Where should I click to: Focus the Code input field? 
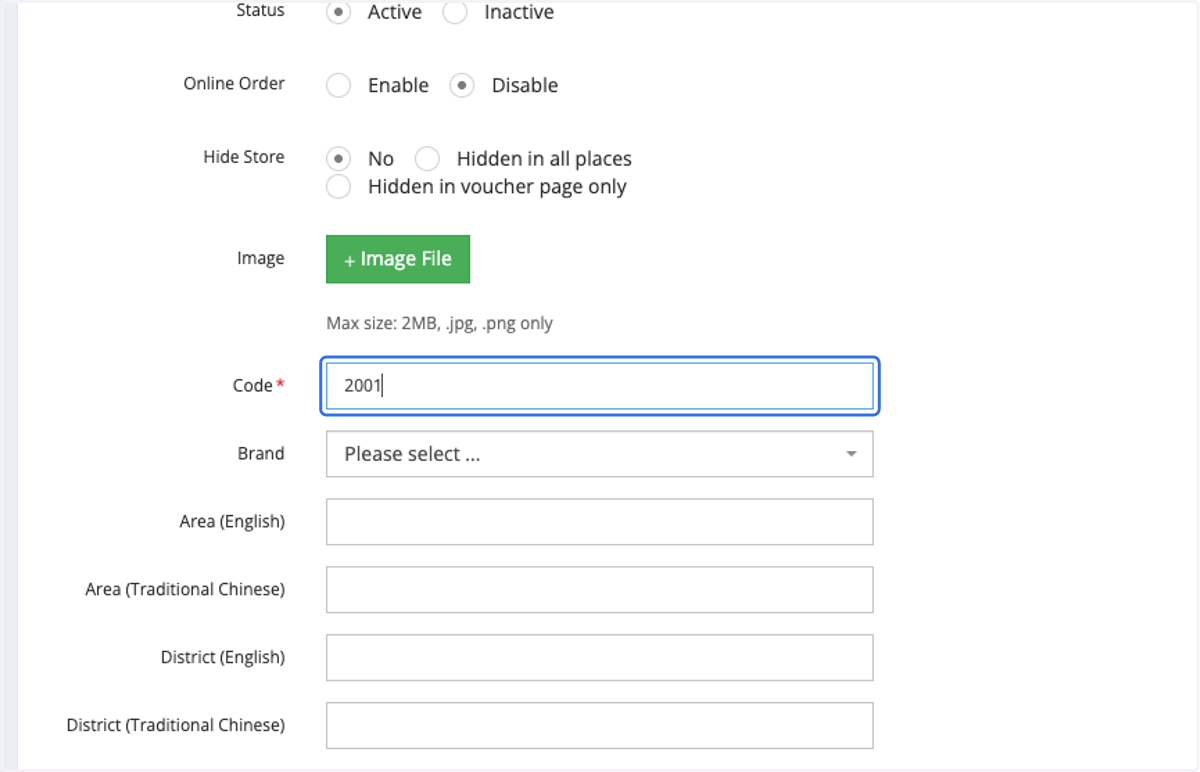[x=600, y=386]
